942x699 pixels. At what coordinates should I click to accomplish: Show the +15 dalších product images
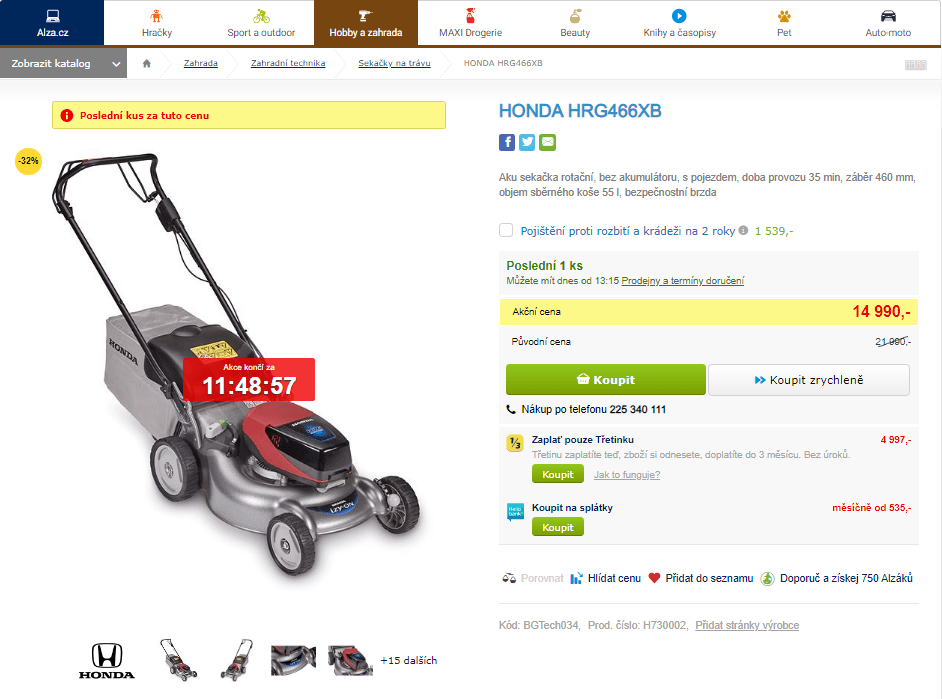(x=409, y=661)
